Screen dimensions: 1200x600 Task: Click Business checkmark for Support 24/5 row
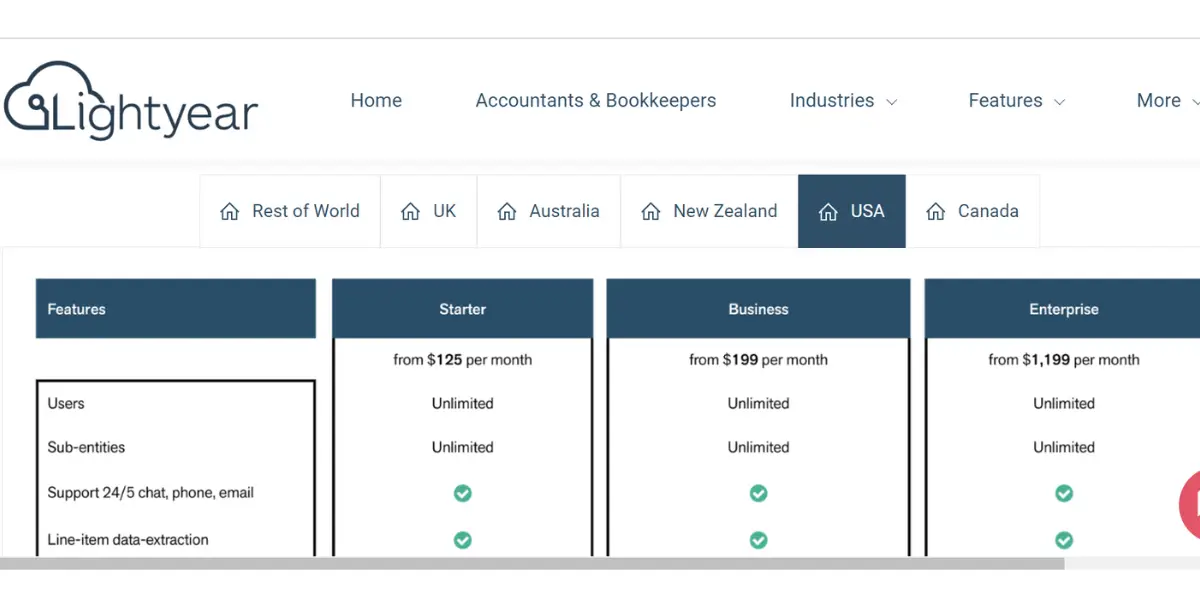759,493
